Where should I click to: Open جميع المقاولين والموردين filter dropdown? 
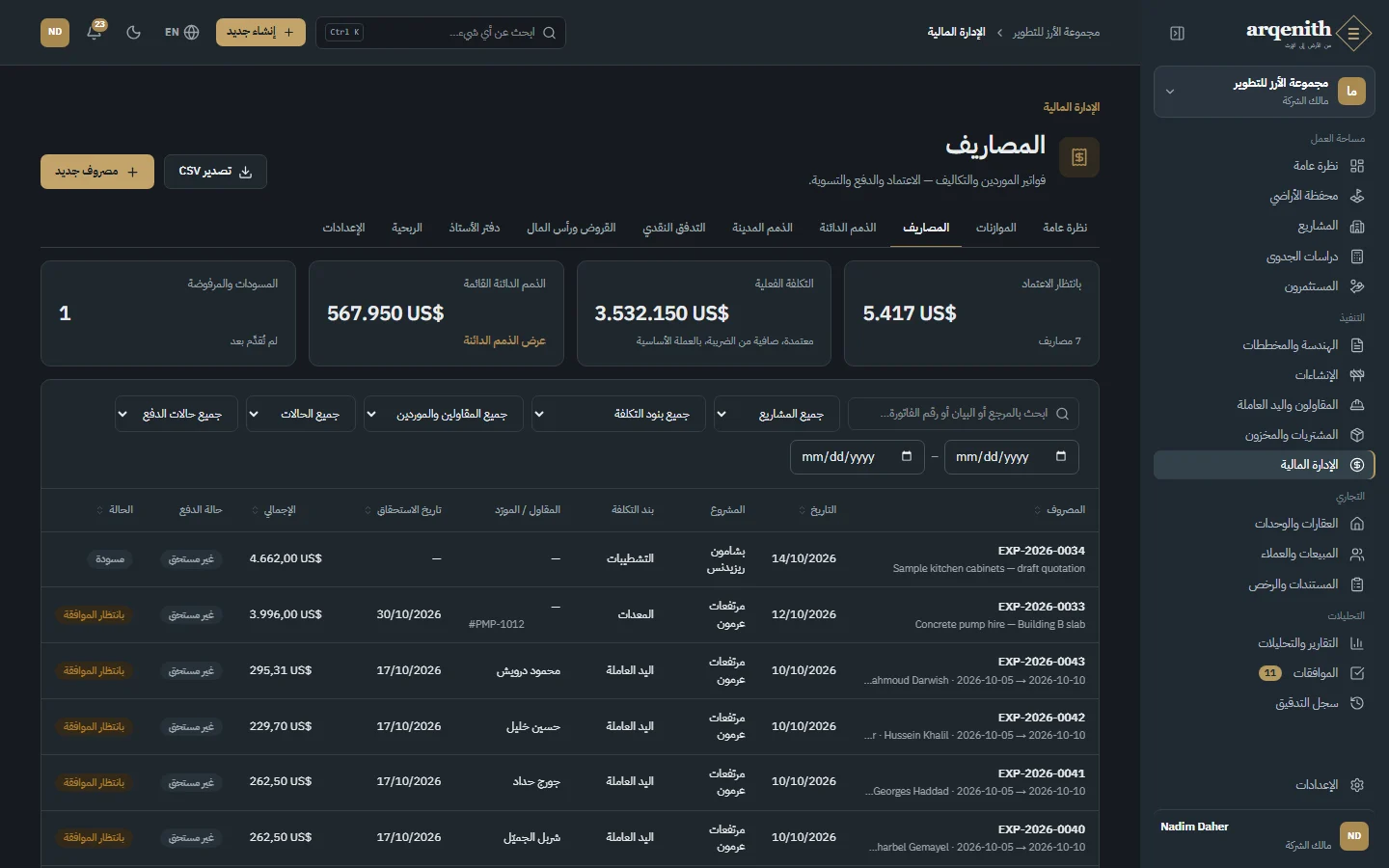(444, 414)
